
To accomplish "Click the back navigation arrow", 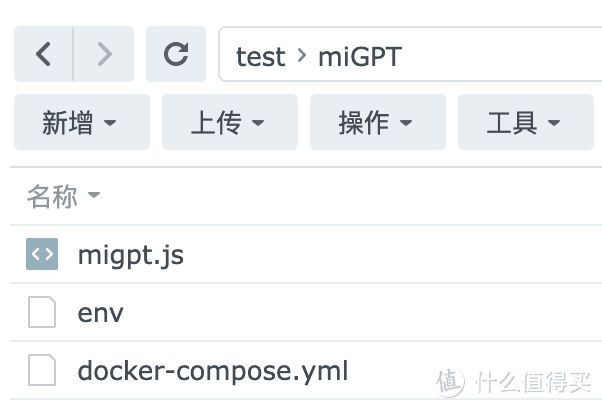I will (43, 55).
